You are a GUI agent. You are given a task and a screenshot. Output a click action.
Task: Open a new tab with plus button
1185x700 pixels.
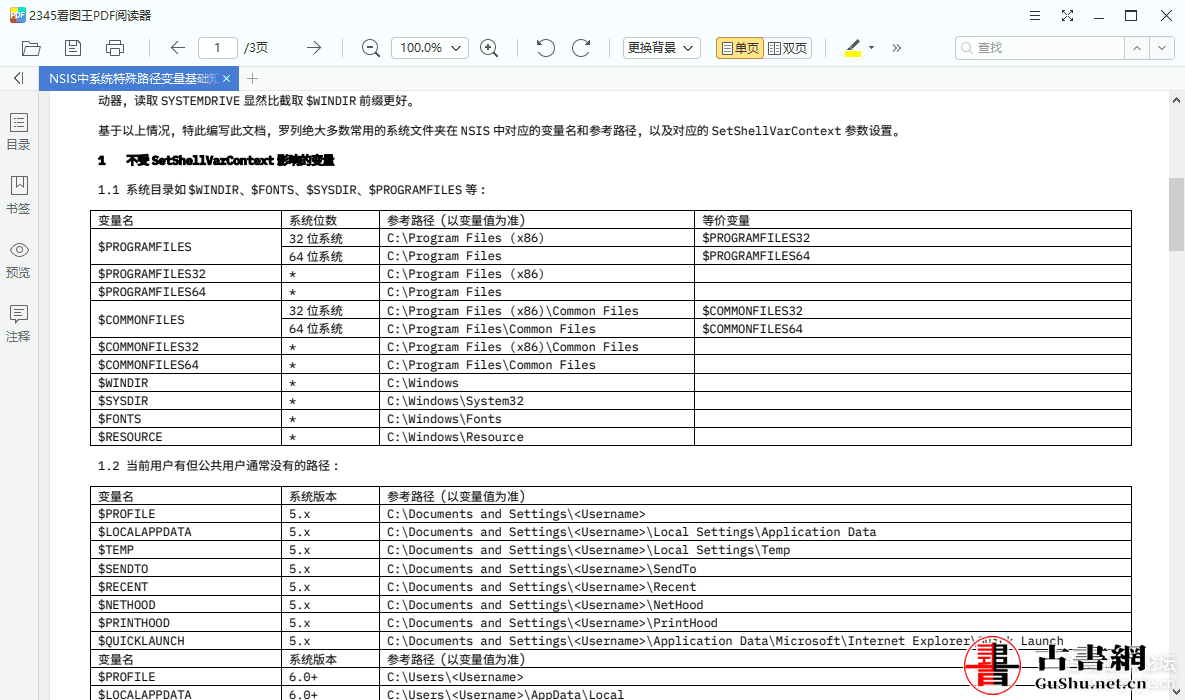tap(253, 78)
